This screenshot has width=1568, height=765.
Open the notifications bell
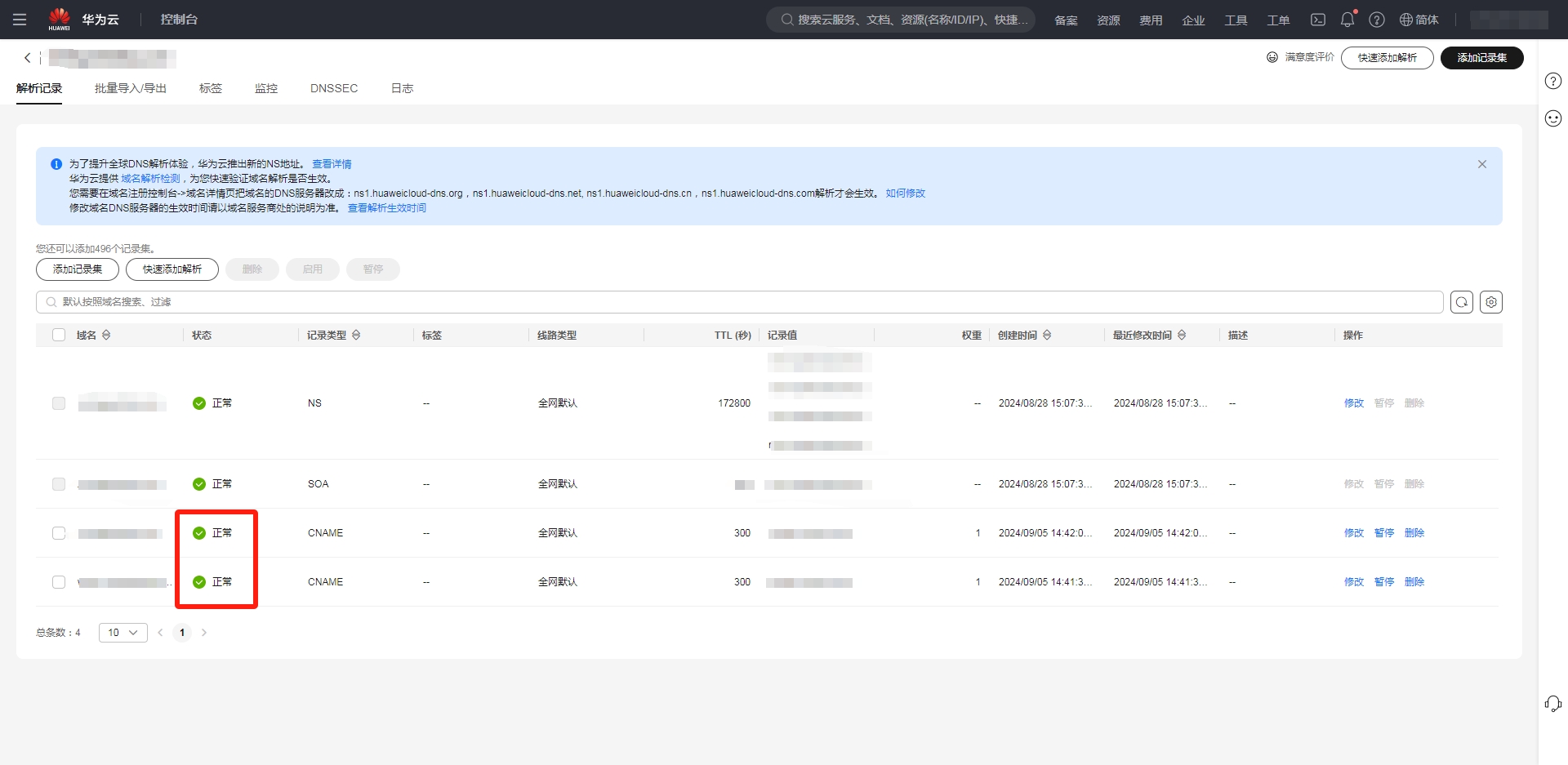[x=1347, y=20]
